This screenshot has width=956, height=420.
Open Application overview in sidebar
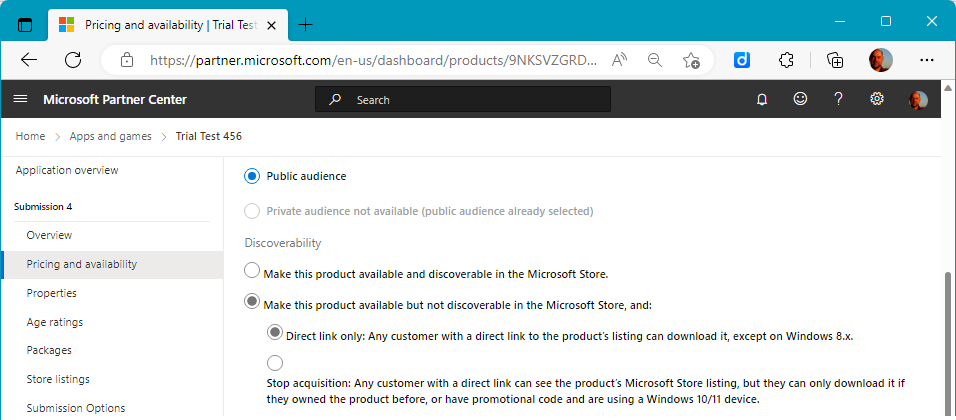[x=67, y=171]
